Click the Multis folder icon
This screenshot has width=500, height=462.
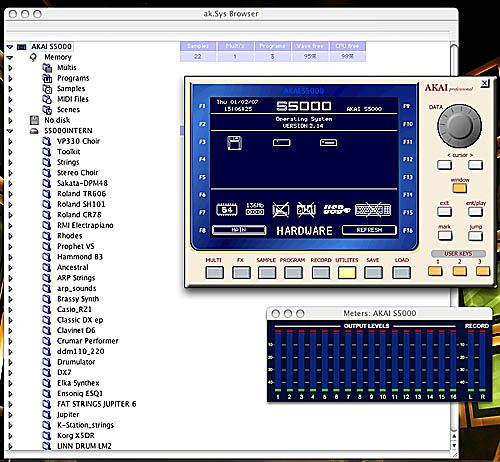click(47, 68)
